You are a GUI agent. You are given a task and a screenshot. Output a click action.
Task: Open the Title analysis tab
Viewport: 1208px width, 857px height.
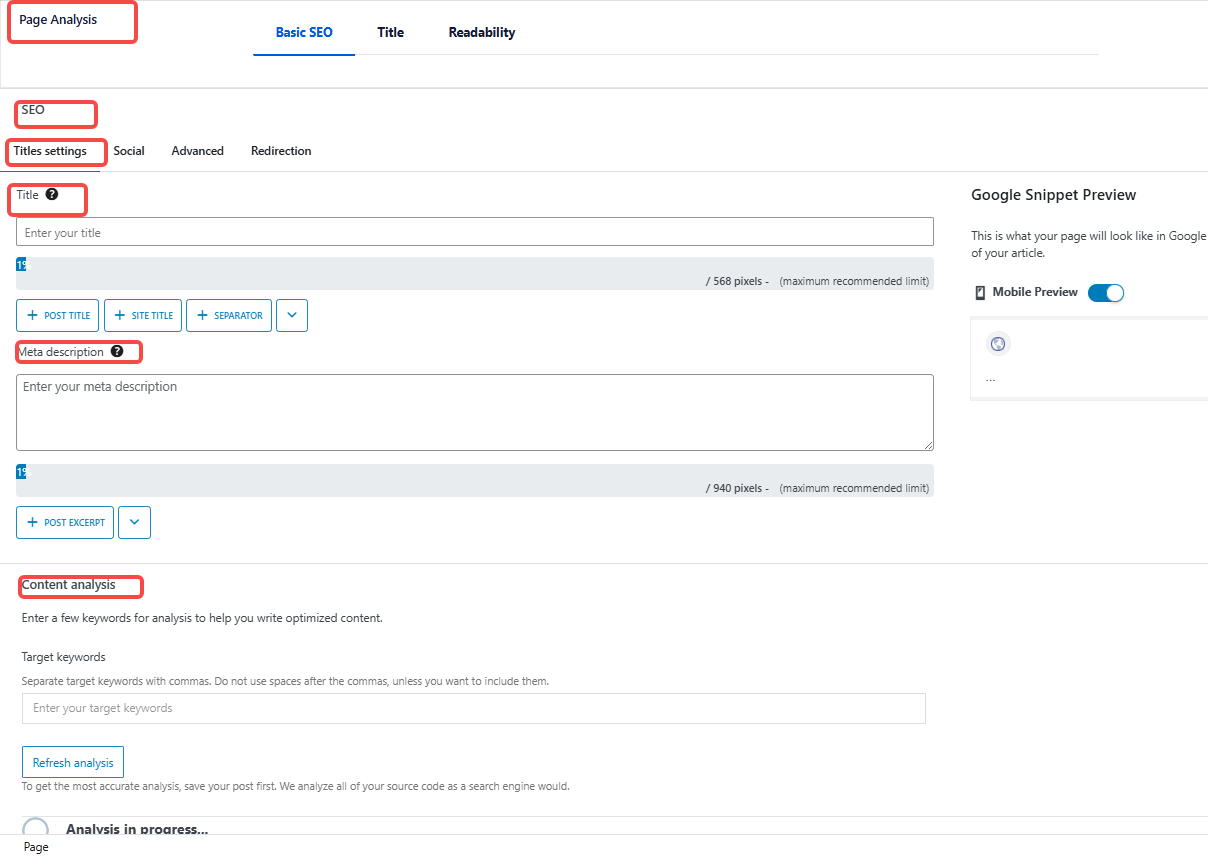(390, 32)
